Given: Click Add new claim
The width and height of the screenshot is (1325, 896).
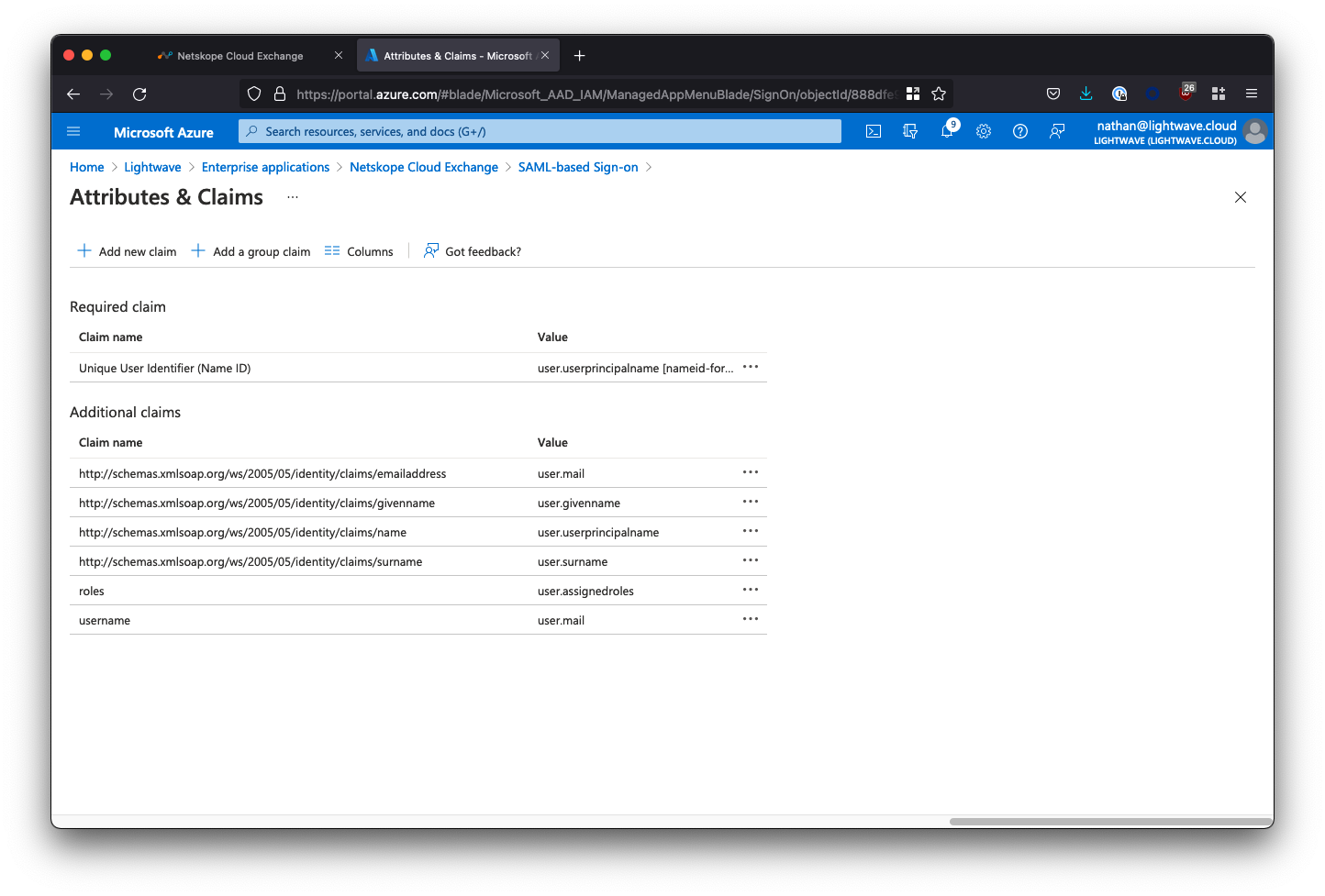Looking at the screenshot, I should (x=128, y=251).
